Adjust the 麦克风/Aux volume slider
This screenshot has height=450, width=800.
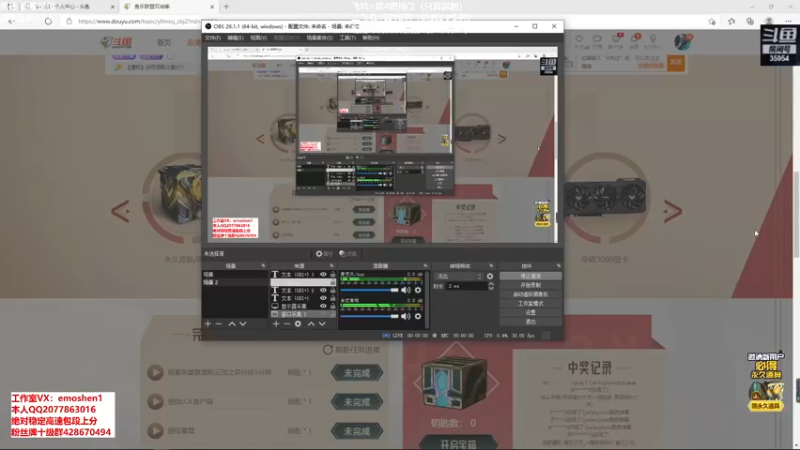pos(369,290)
